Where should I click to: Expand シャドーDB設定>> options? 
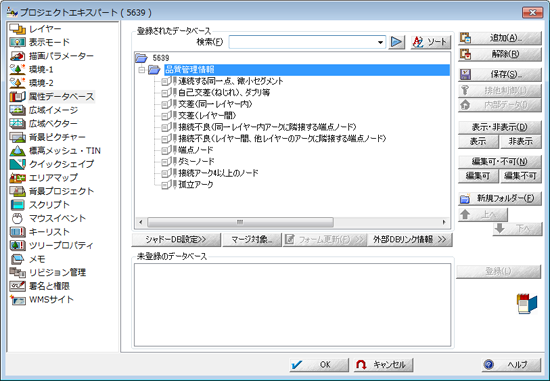pyautogui.click(x=176, y=240)
